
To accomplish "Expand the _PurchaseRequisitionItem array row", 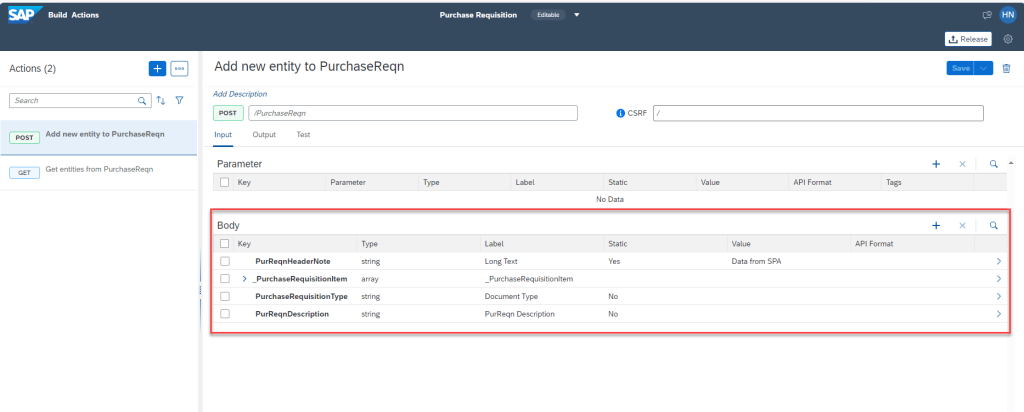I will click(x=244, y=279).
